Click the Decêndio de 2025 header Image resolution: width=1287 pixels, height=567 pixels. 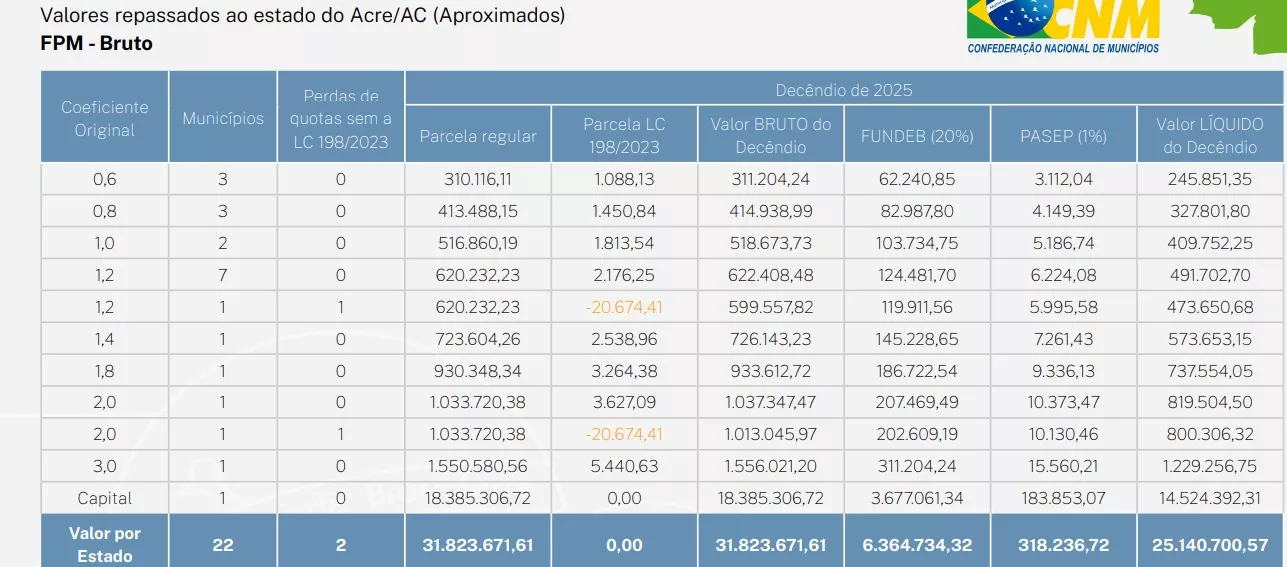point(844,89)
